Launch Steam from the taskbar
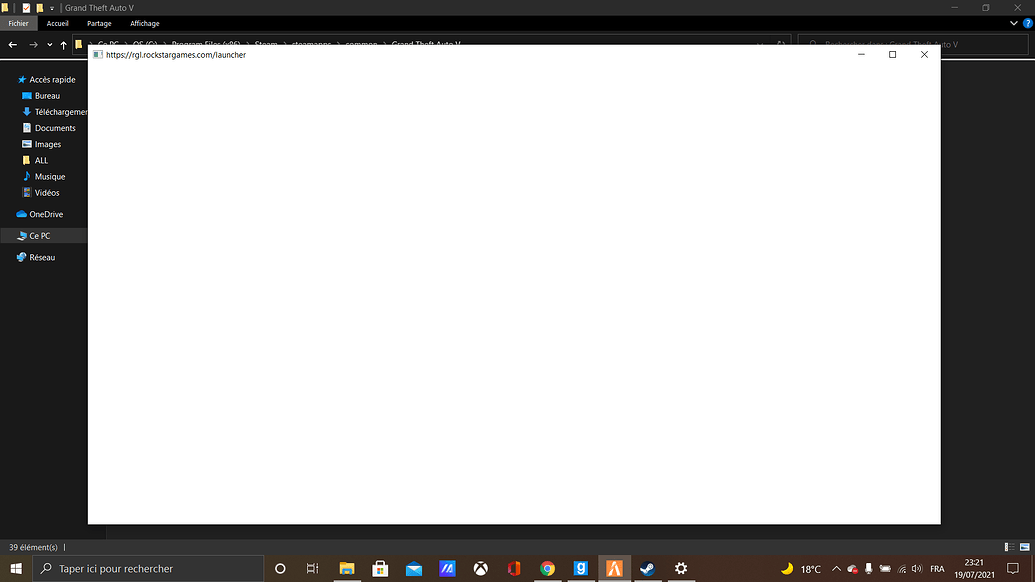Image resolution: width=1035 pixels, height=582 pixels. [x=647, y=568]
